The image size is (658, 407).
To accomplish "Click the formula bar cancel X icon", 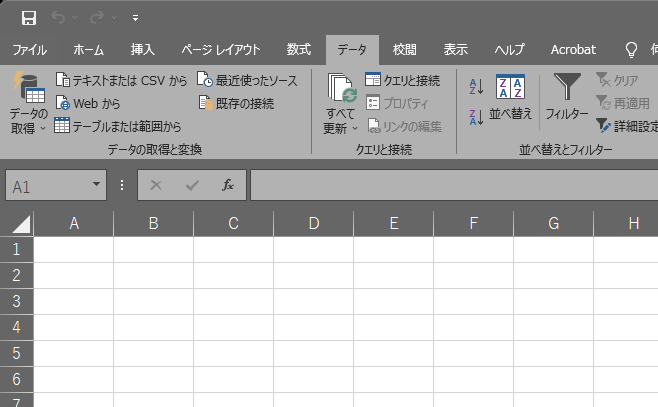I will point(156,185).
